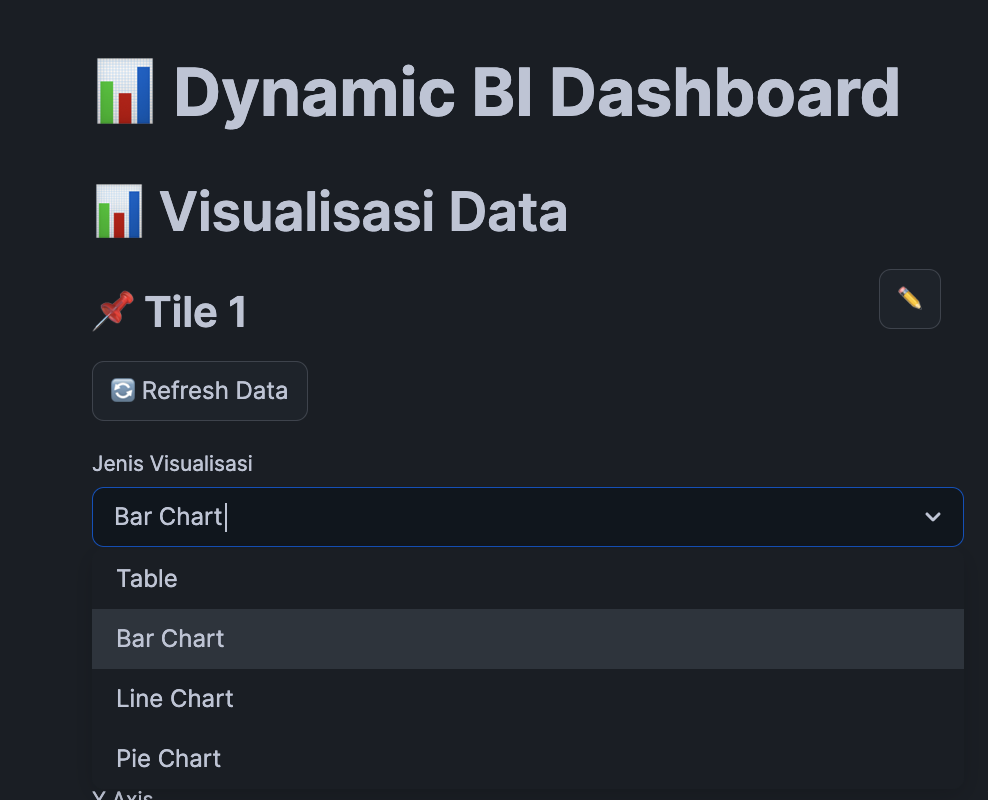
Task: Click the Jenis Visualisasi field label
Action: click(x=172, y=464)
